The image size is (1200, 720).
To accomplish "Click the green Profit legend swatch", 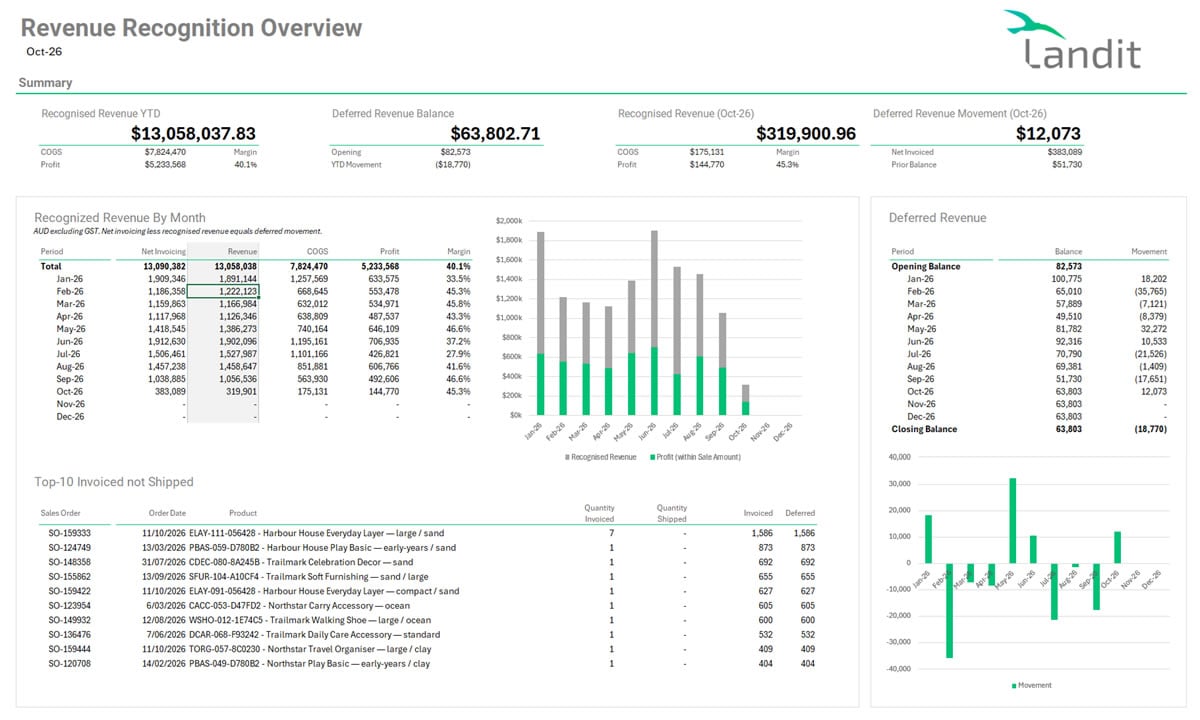I will click(x=654, y=456).
